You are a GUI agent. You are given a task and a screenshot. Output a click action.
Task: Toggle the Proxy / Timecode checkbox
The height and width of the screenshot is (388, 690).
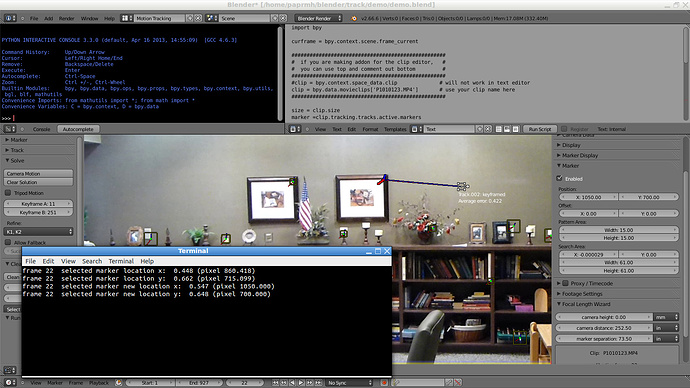coord(566,283)
